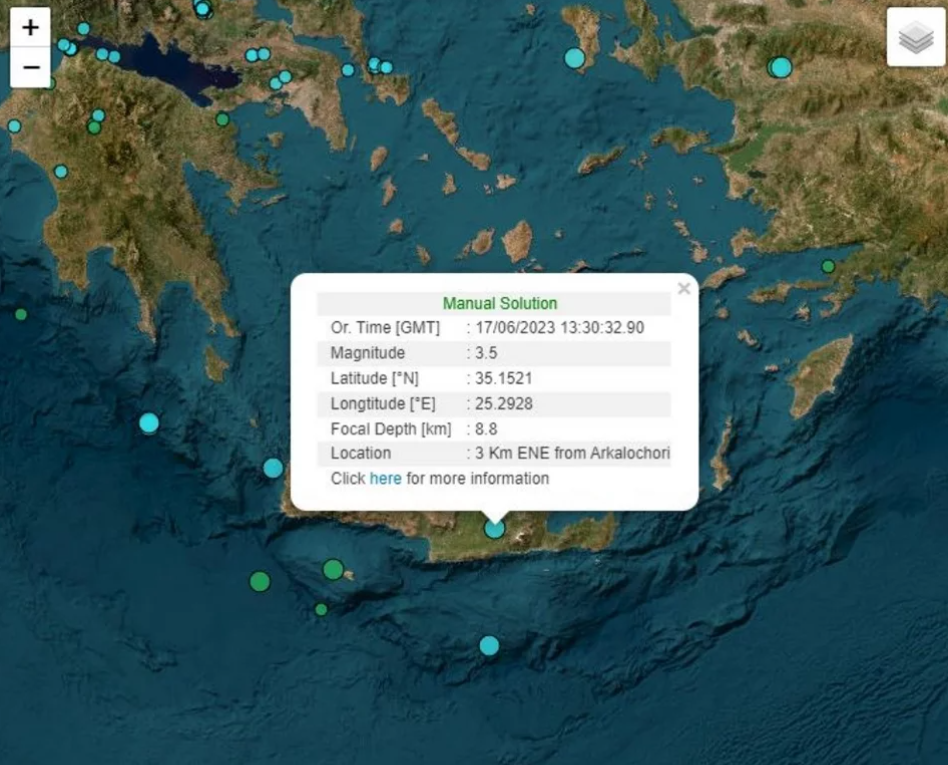Zoom out the map with minus button

30,67
